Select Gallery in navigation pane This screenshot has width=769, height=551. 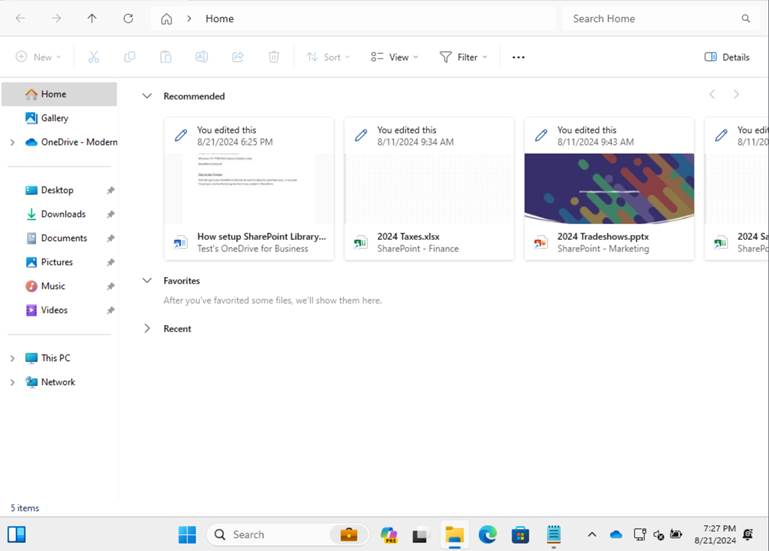[x=54, y=118]
